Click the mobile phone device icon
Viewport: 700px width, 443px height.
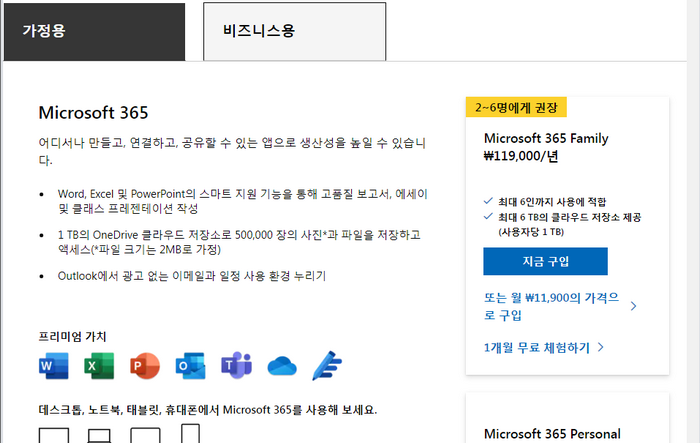click(x=191, y=433)
